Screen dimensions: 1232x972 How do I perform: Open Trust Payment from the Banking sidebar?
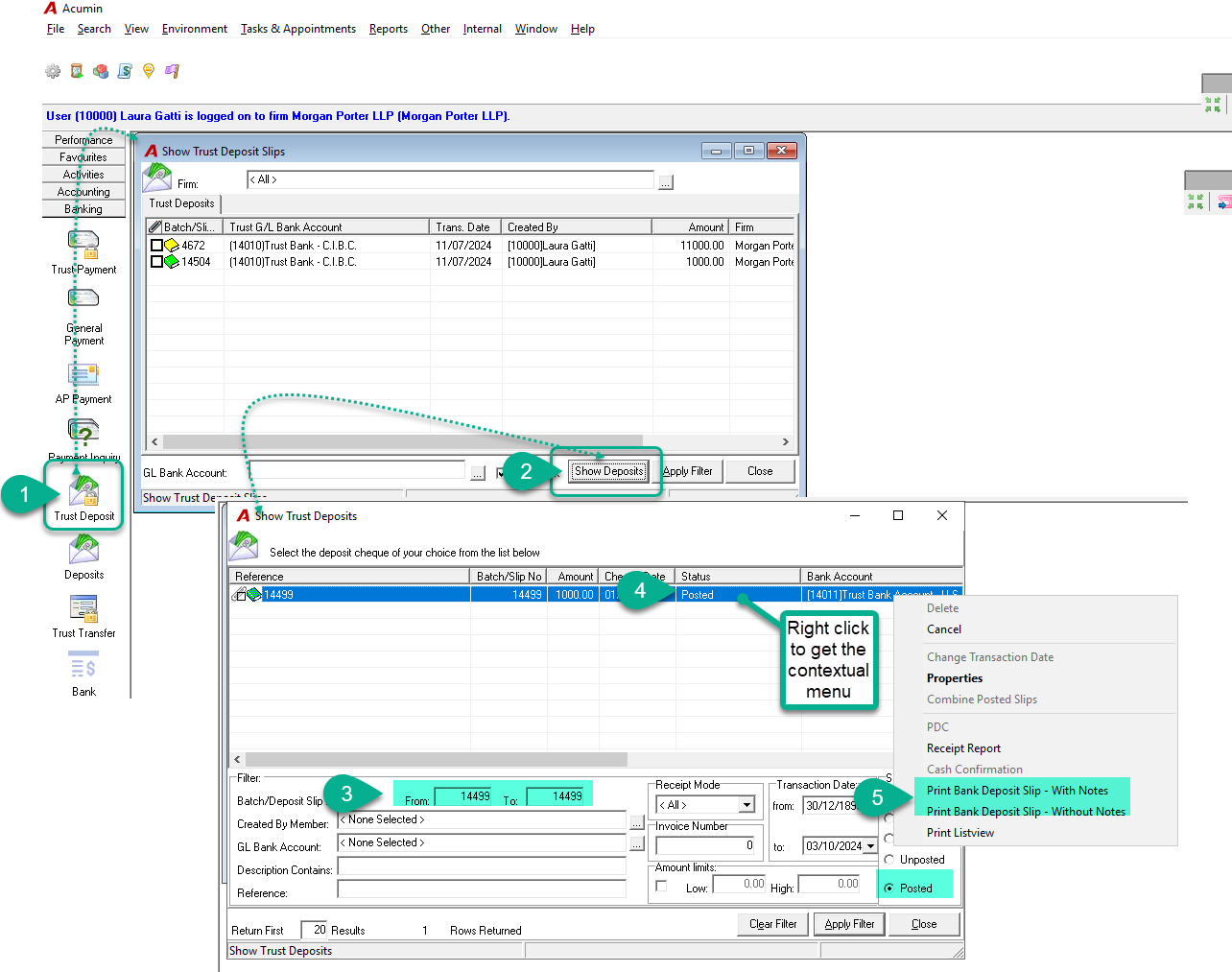[x=83, y=252]
